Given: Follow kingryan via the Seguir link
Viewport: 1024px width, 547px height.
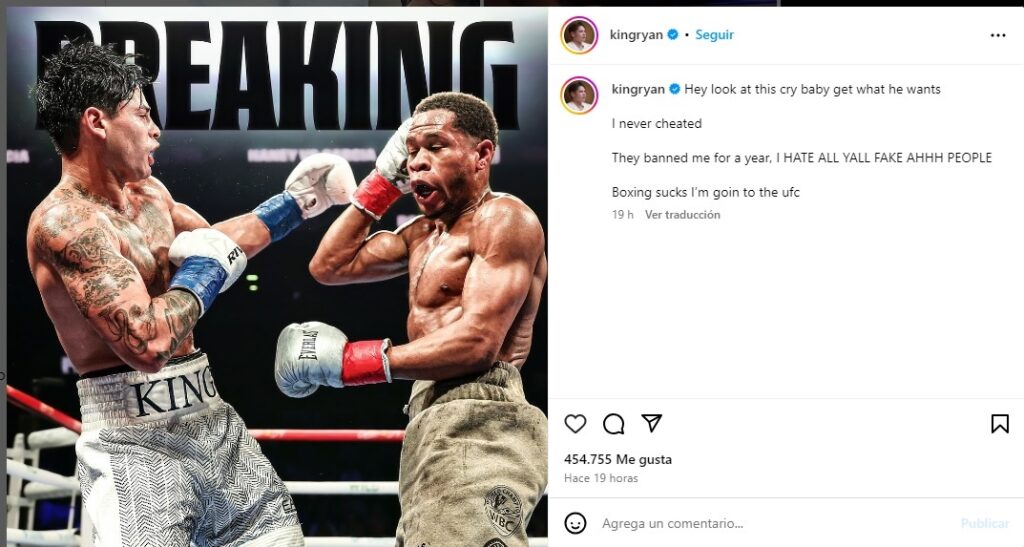Looking at the screenshot, I should click(714, 35).
